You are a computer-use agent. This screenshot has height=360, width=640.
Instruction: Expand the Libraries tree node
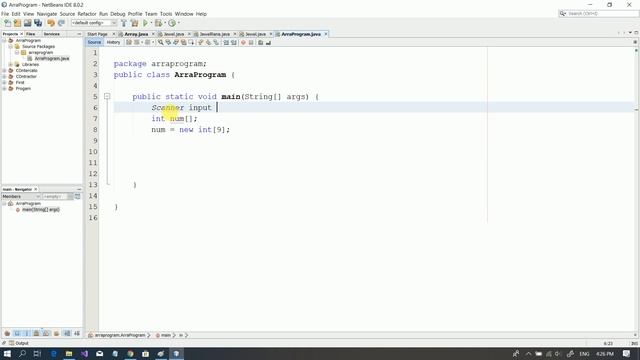click(x=11, y=64)
